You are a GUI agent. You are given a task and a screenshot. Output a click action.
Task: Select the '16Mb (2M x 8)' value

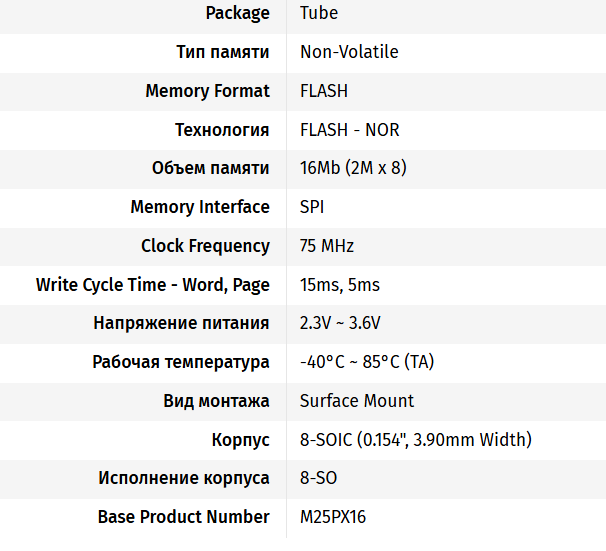tap(353, 168)
